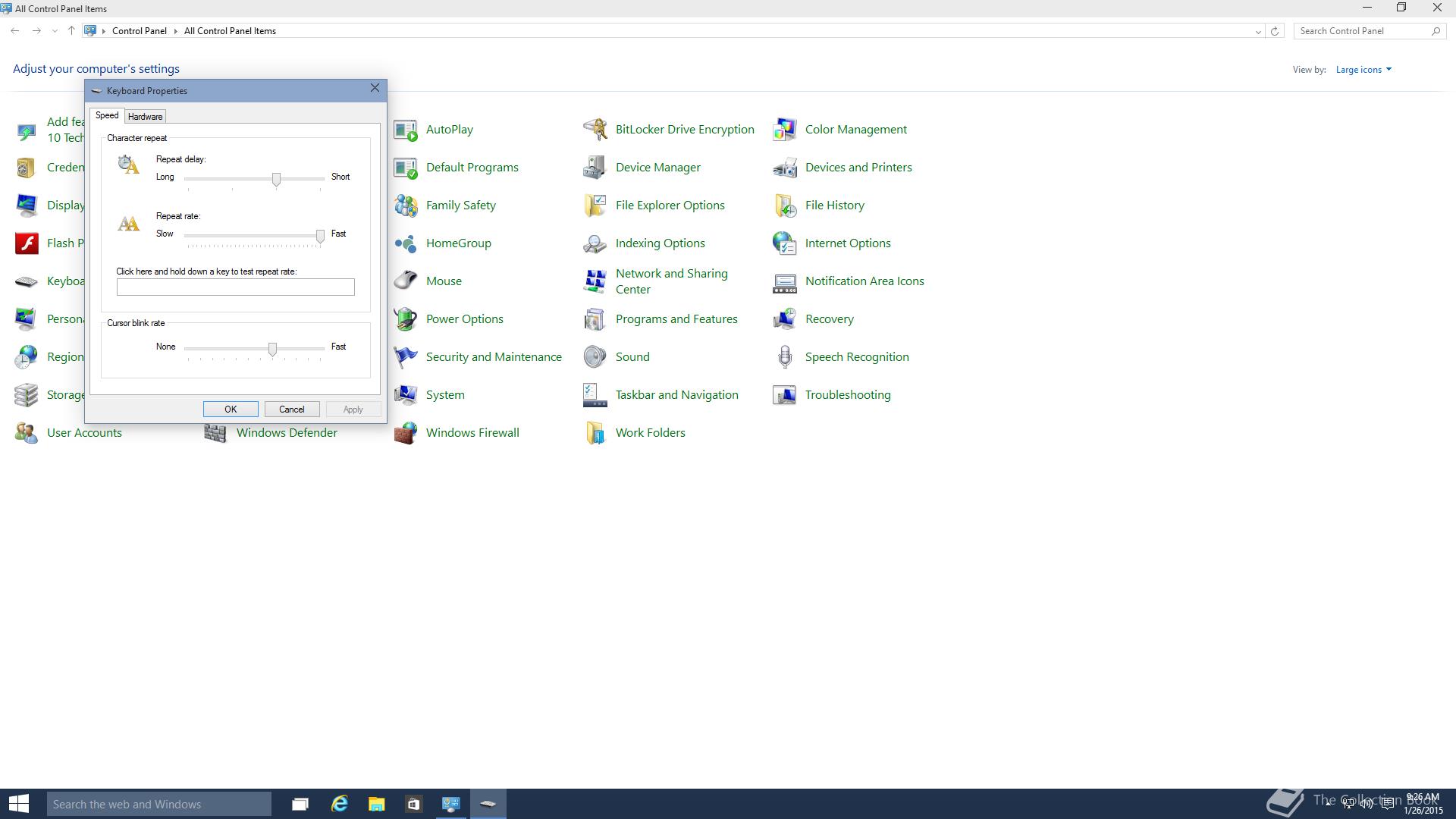This screenshot has height=819, width=1456.
Task: Click the Repeat delay slider thumb
Action: [276, 179]
